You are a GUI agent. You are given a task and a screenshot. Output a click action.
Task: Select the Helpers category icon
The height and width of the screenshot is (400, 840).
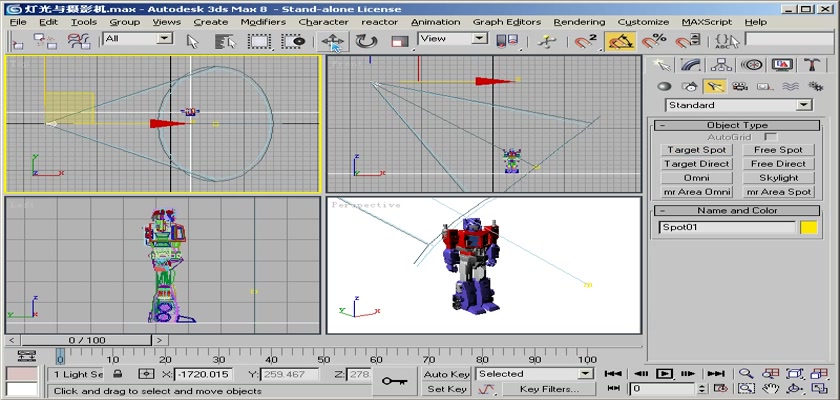pyautogui.click(x=765, y=86)
